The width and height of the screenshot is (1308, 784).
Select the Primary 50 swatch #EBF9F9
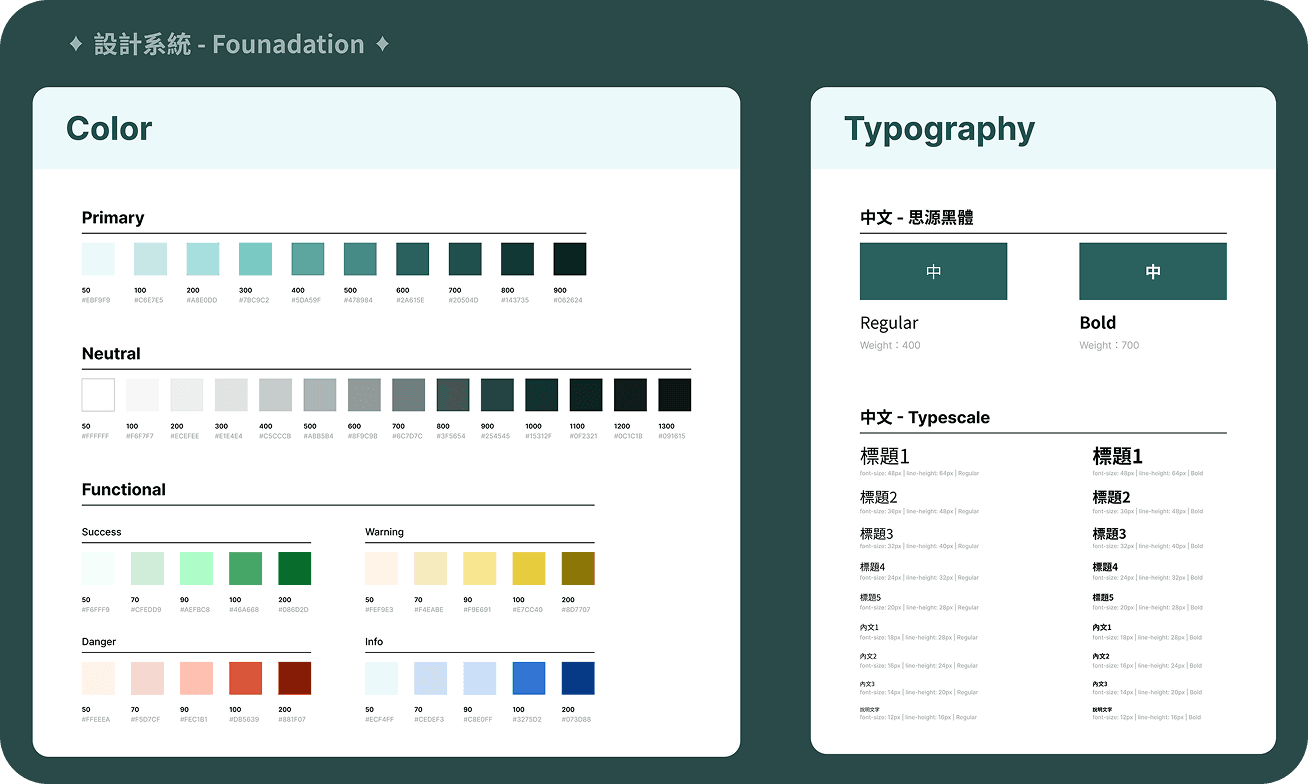point(98,259)
